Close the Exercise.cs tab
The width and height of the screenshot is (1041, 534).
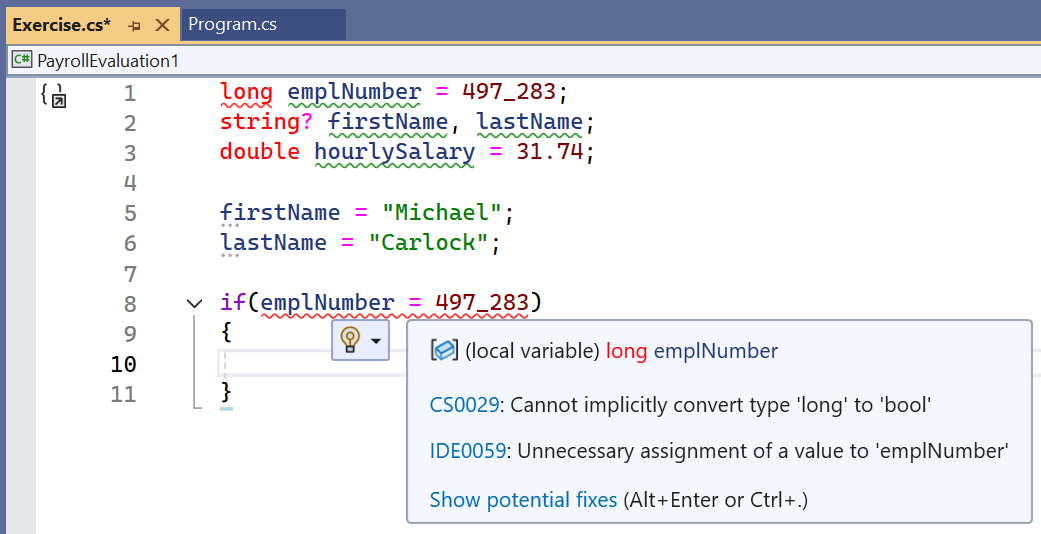tap(163, 26)
